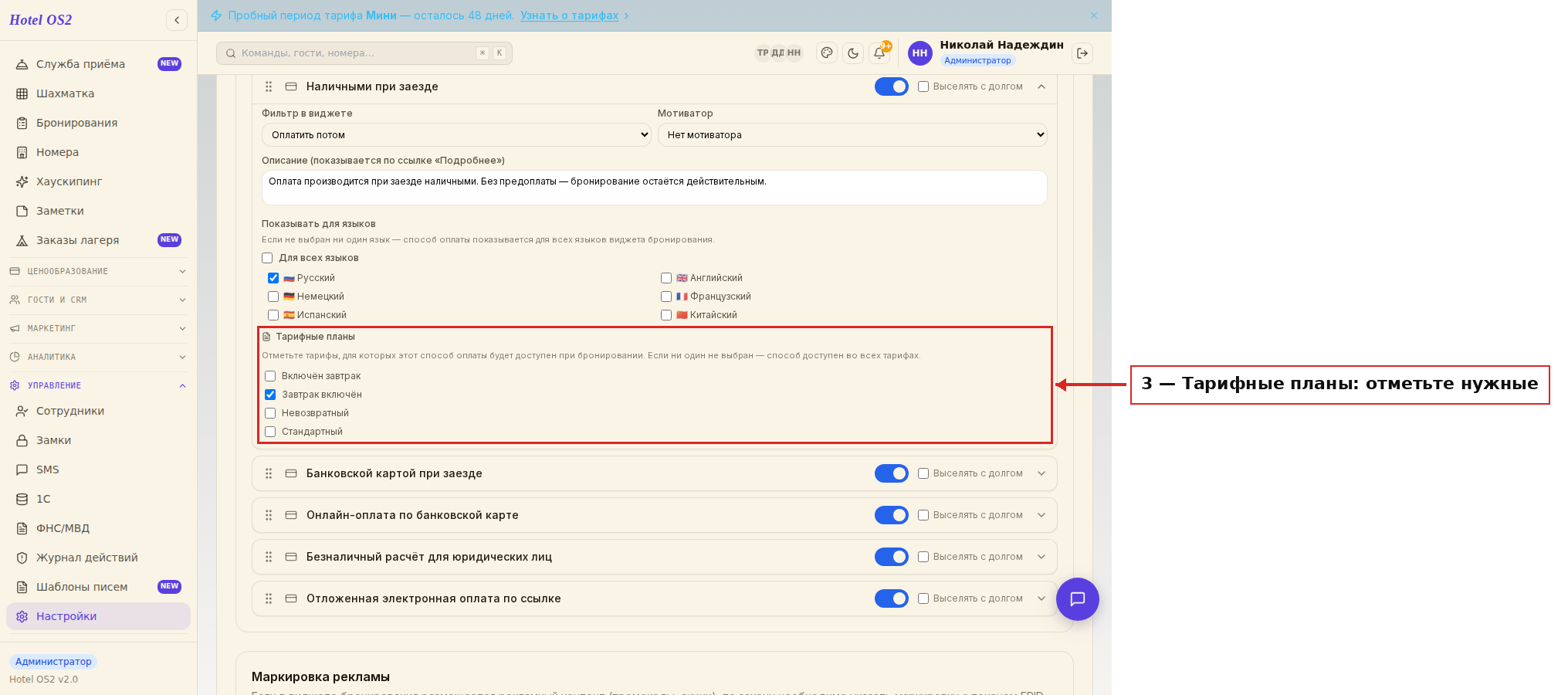Viewport: 1568px width, 695px height.
Task: Close the trial period banner
Action: [x=1094, y=15]
